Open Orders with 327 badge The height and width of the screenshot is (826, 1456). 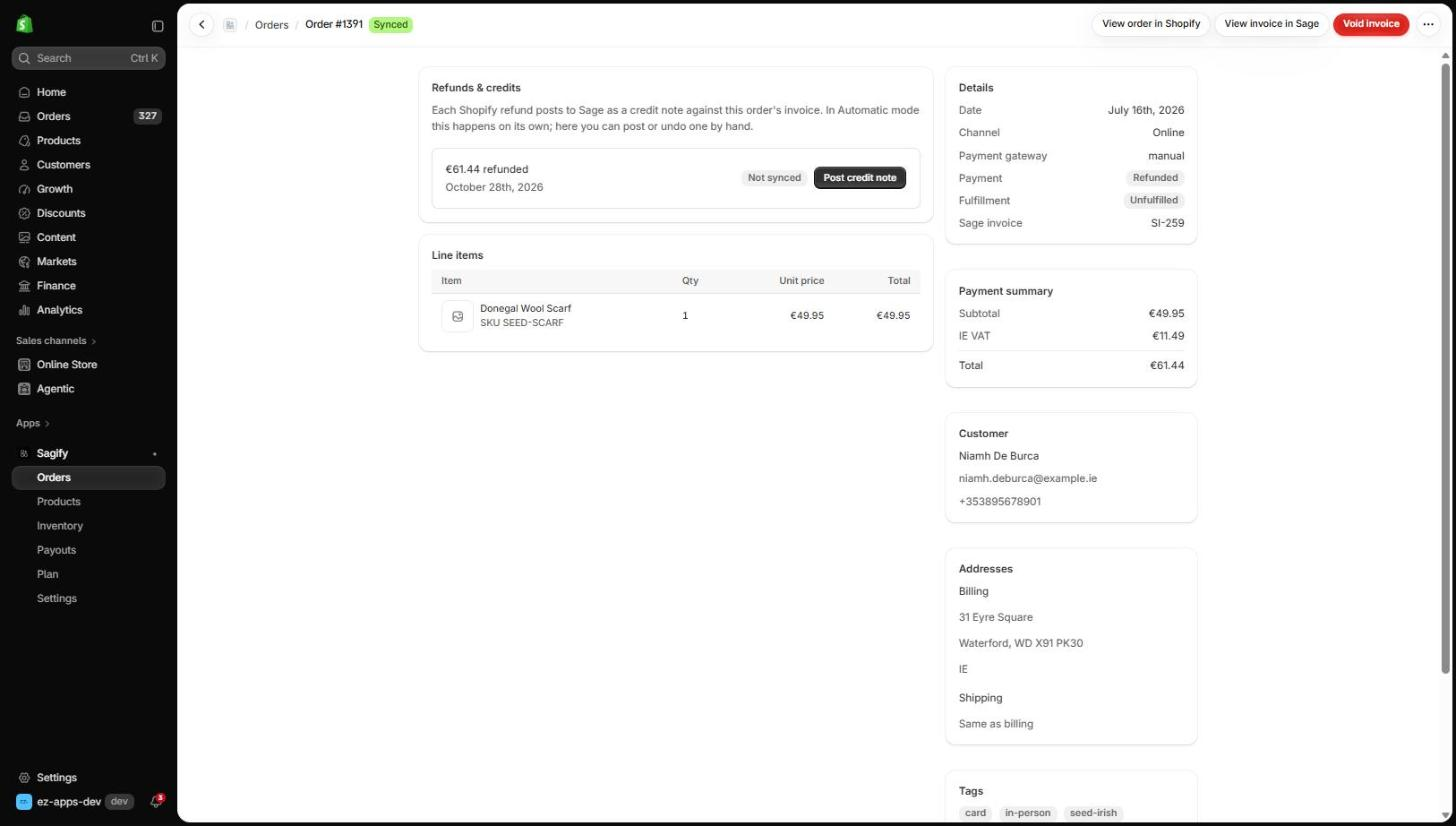[88, 116]
